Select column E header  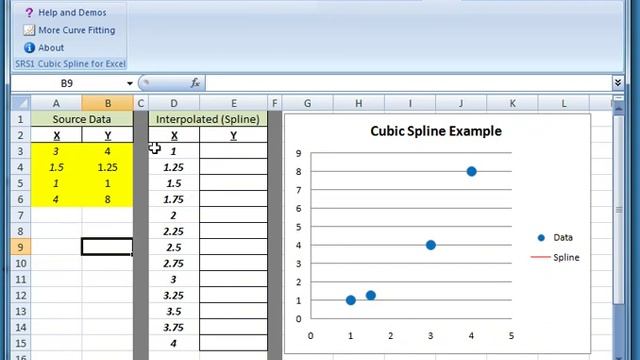tap(233, 103)
